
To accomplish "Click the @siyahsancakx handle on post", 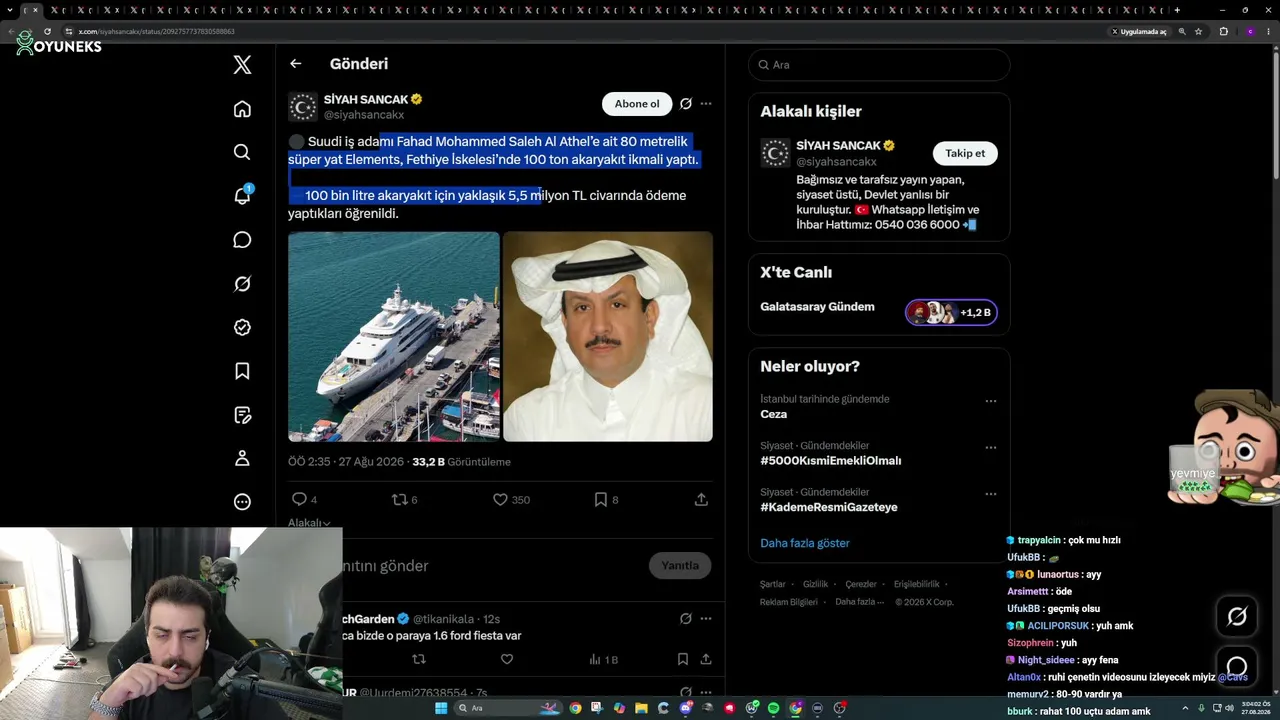I will 364,115.
